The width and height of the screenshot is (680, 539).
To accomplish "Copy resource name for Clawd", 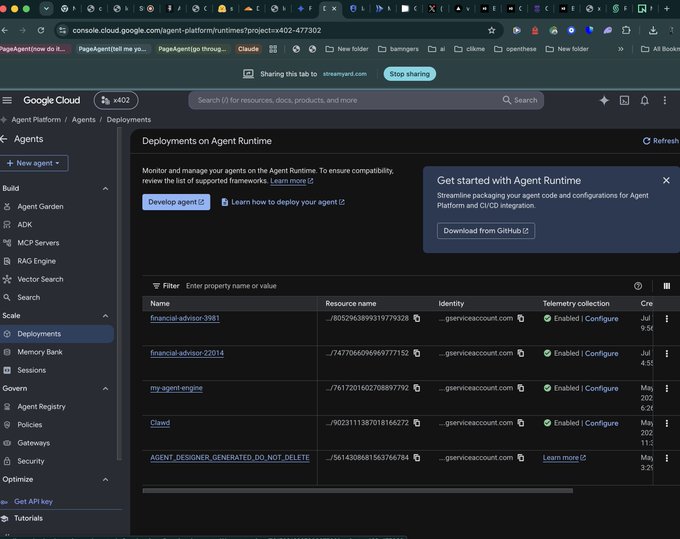I will [417, 422].
